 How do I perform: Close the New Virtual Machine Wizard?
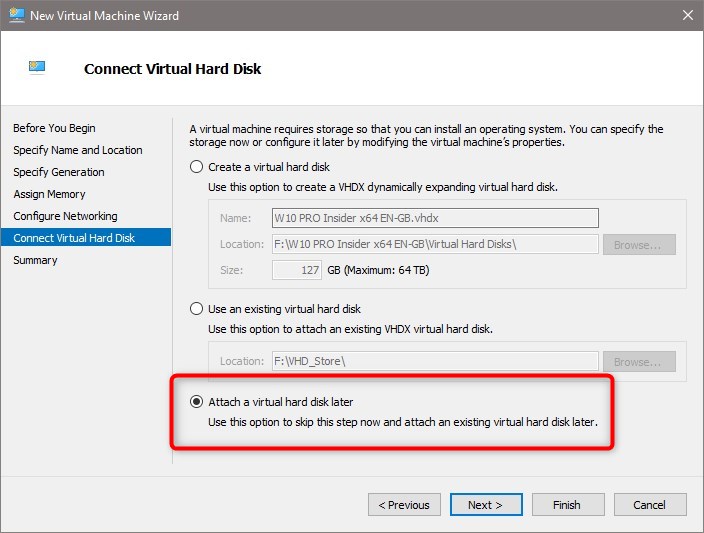pyautogui.click(x=687, y=15)
